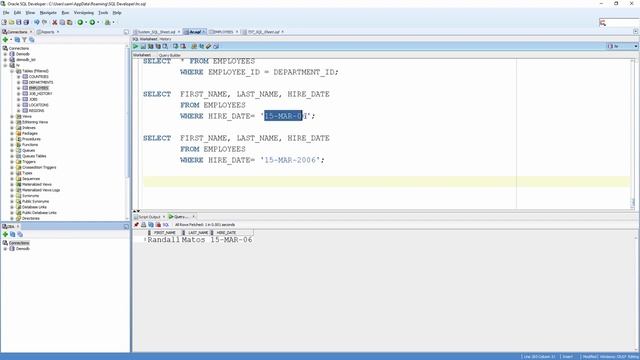Click the Open folder toolbar icon
640x360 pixels.
click(11, 22)
